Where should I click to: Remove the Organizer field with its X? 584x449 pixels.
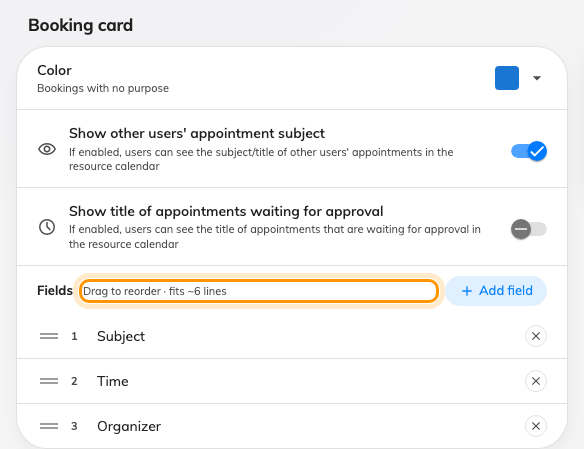click(536, 426)
